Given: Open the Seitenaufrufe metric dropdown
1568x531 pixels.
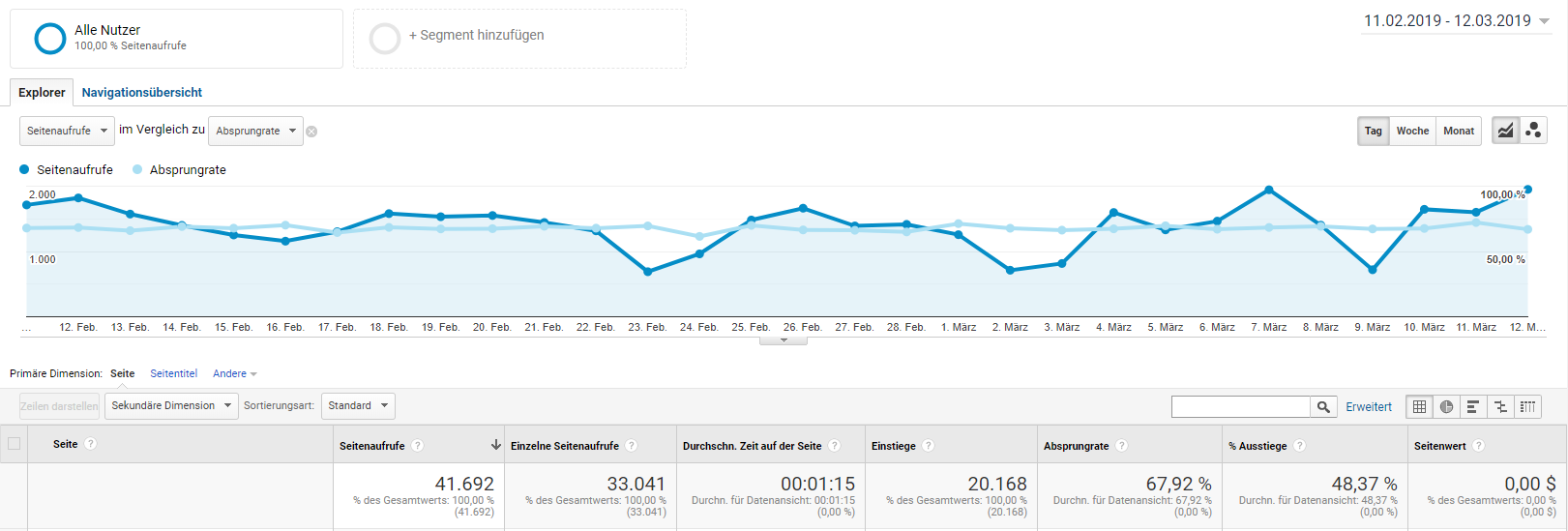Looking at the screenshot, I should point(67,131).
